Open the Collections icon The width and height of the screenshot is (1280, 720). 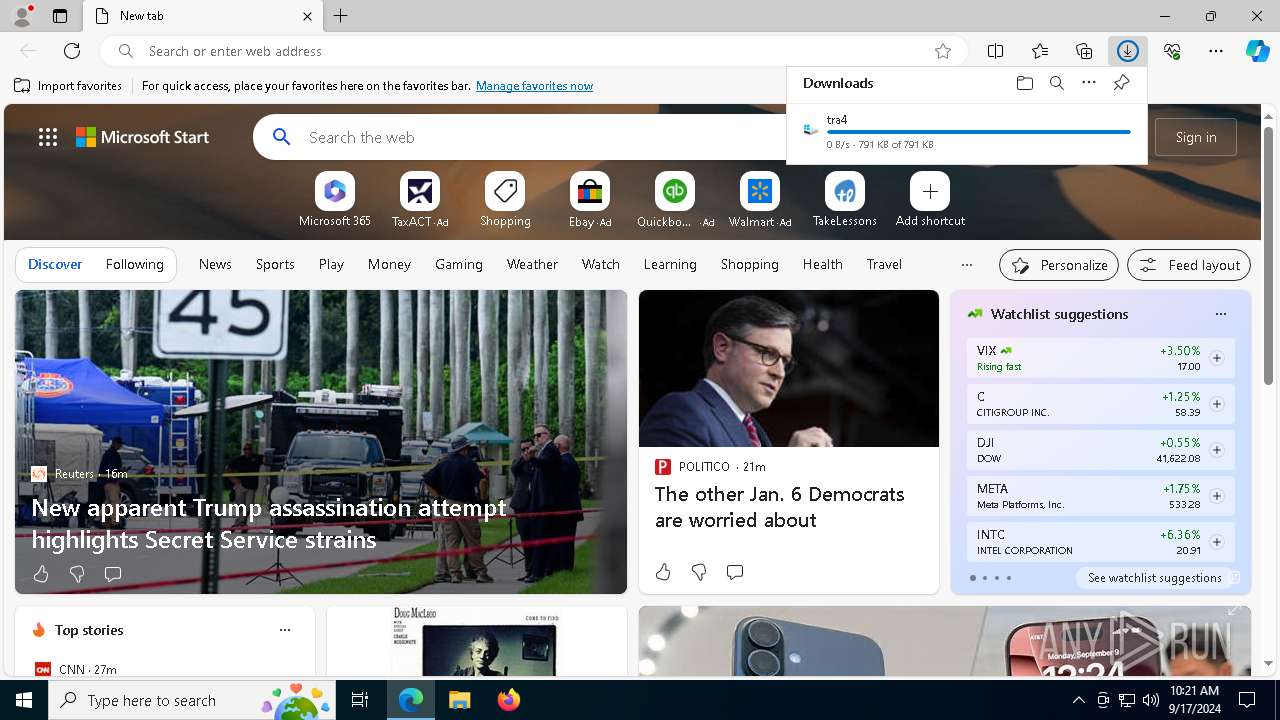pos(1084,51)
